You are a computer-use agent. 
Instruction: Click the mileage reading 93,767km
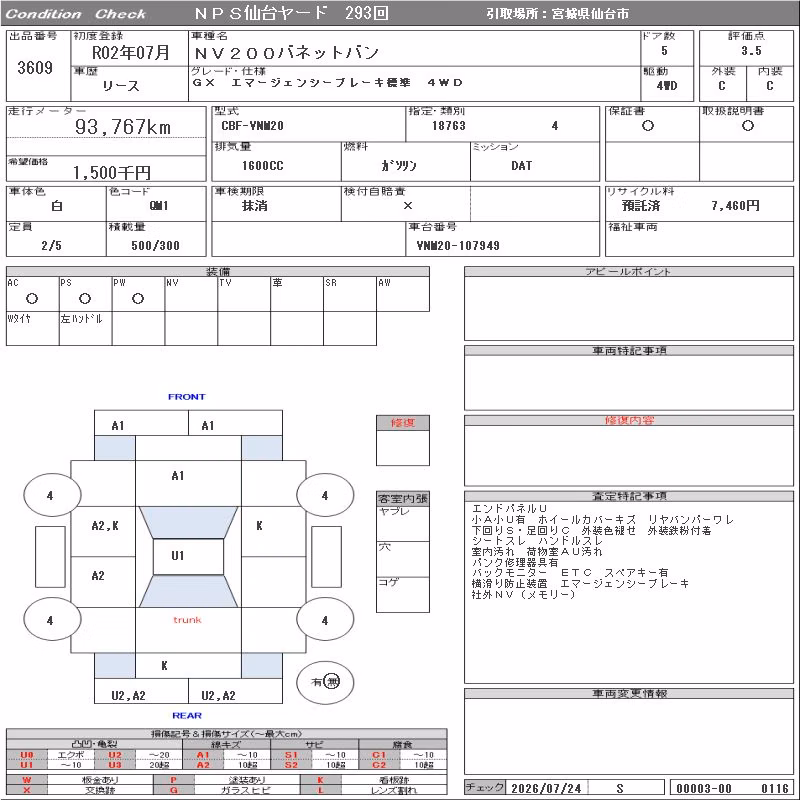click(x=123, y=127)
